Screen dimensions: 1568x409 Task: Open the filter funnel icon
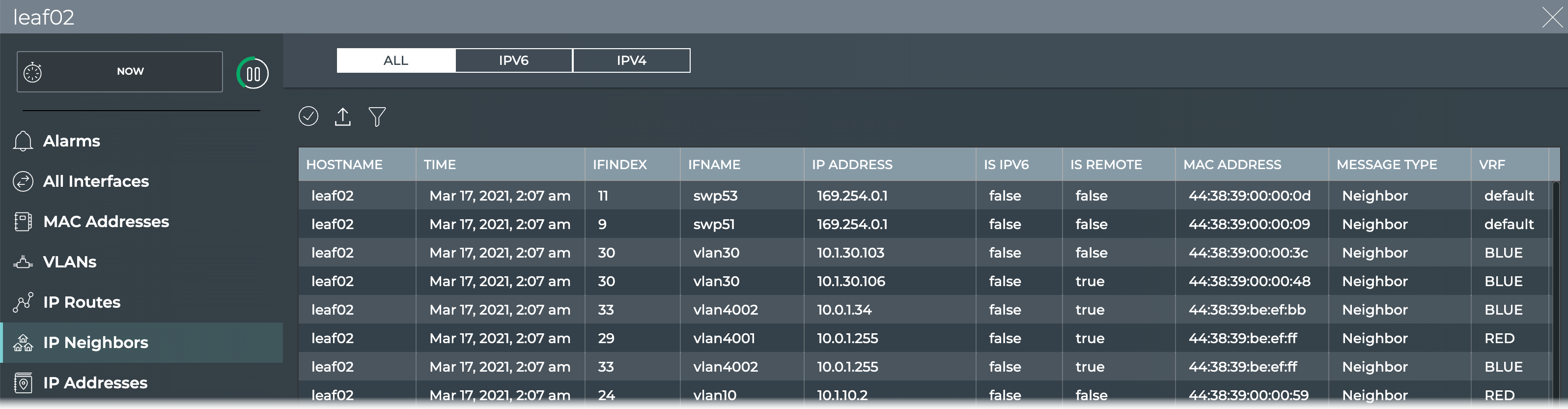tap(377, 117)
